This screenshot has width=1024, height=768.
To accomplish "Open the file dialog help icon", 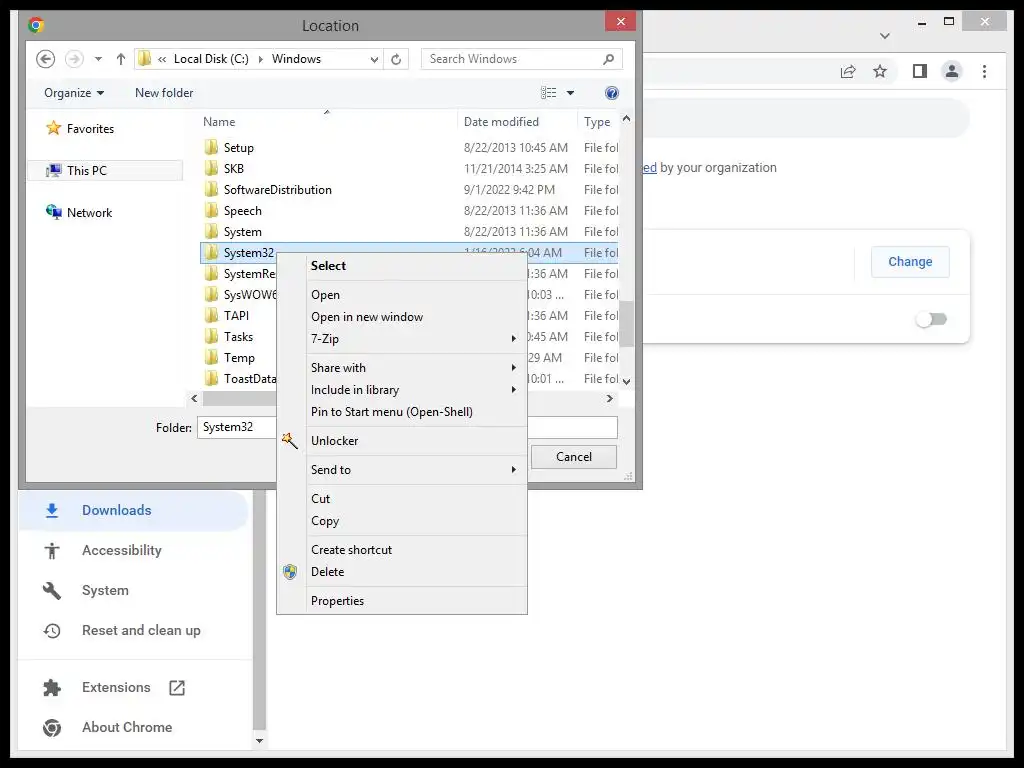I will pos(611,93).
